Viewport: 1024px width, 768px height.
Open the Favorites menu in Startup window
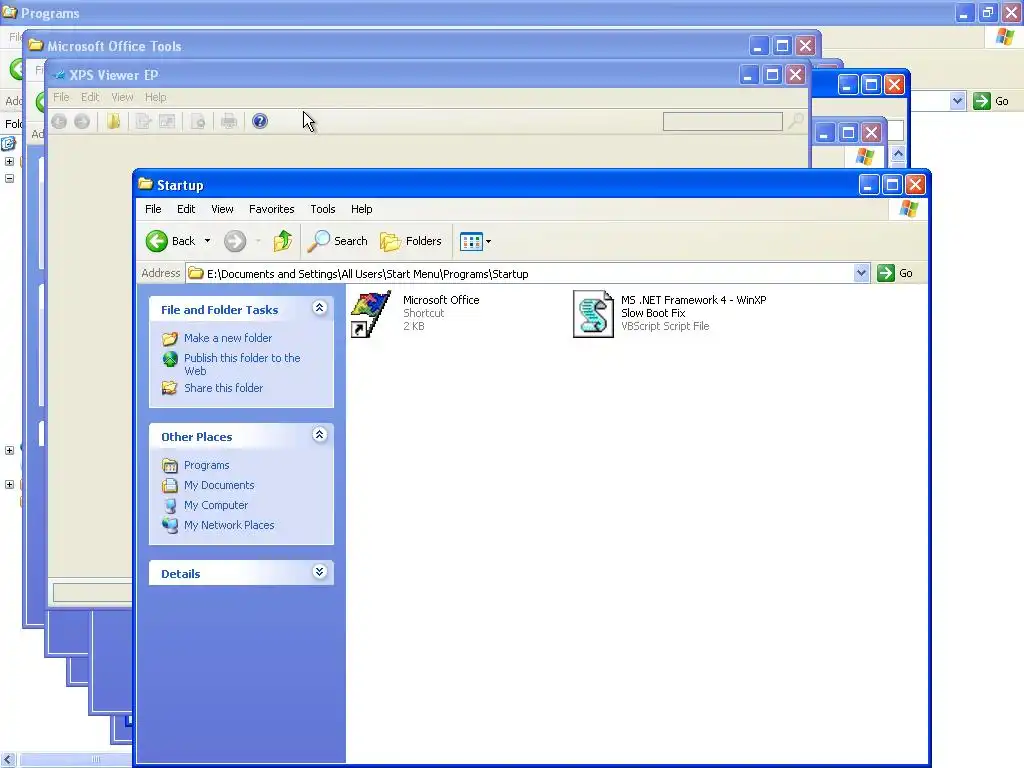272,209
